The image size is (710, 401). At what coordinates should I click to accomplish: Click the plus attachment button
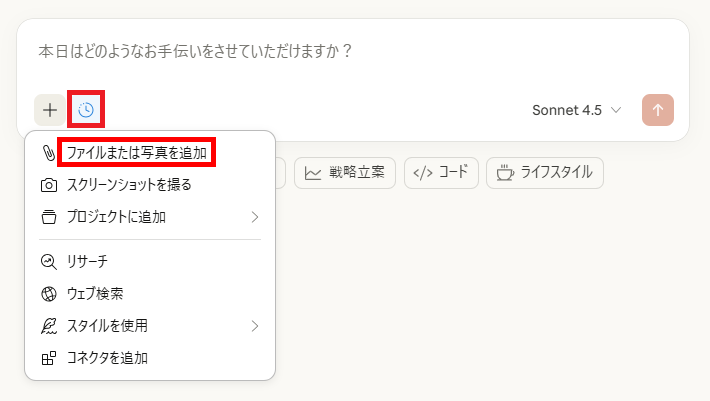(x=50, y=110)
